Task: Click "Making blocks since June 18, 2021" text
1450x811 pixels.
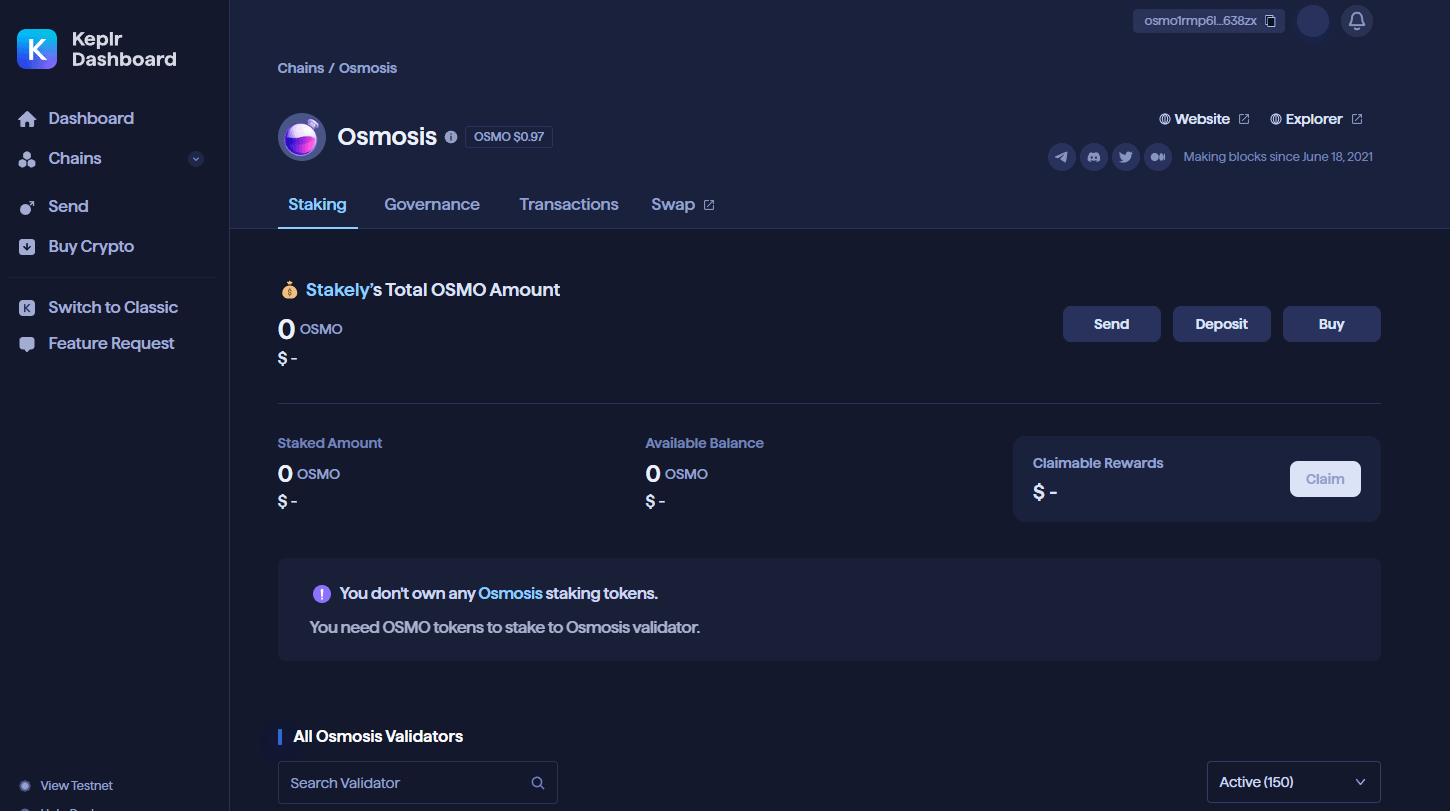Action: coord(1278,157)
